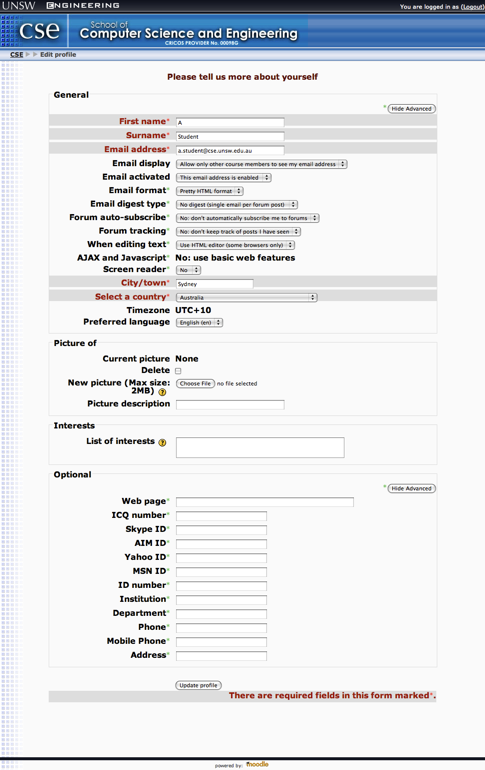Click the Institution input field
The image size is (485, 770).
pyautogui.click(x=221, y=600)
